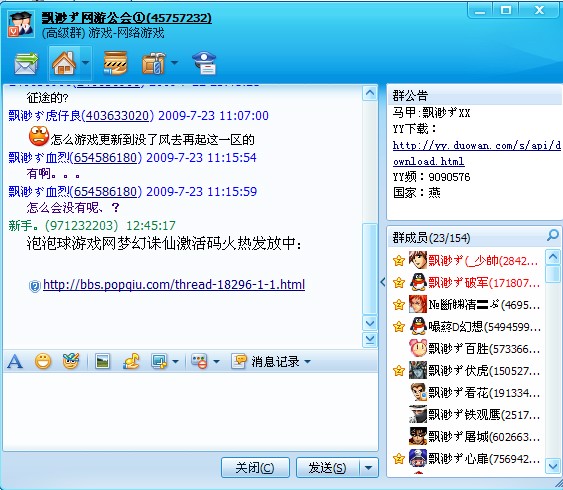Open the font style letter A tool
Screen dimensions: 563x490
15,361
